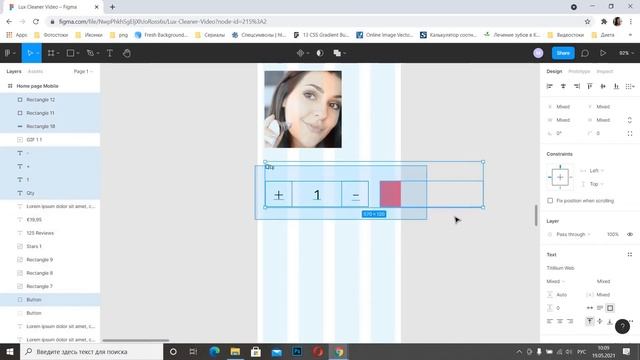Select the Stars 1 layer
Viewport: 640px width, 360px height.
point(50,247)
